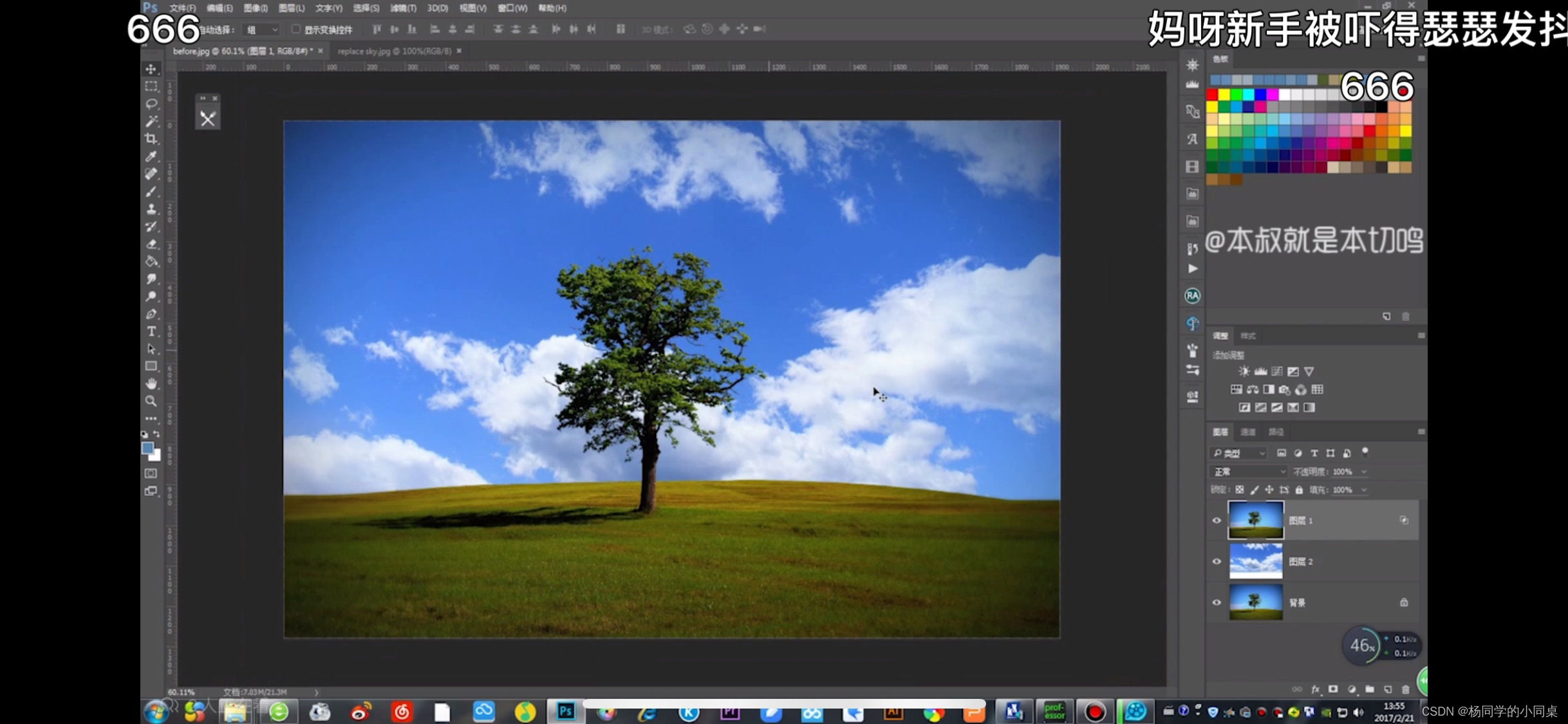1568x724 pixels.
Task: Enable 显示变换控件 checkbox
Action: pyautogui.click(x=295, y=29)
